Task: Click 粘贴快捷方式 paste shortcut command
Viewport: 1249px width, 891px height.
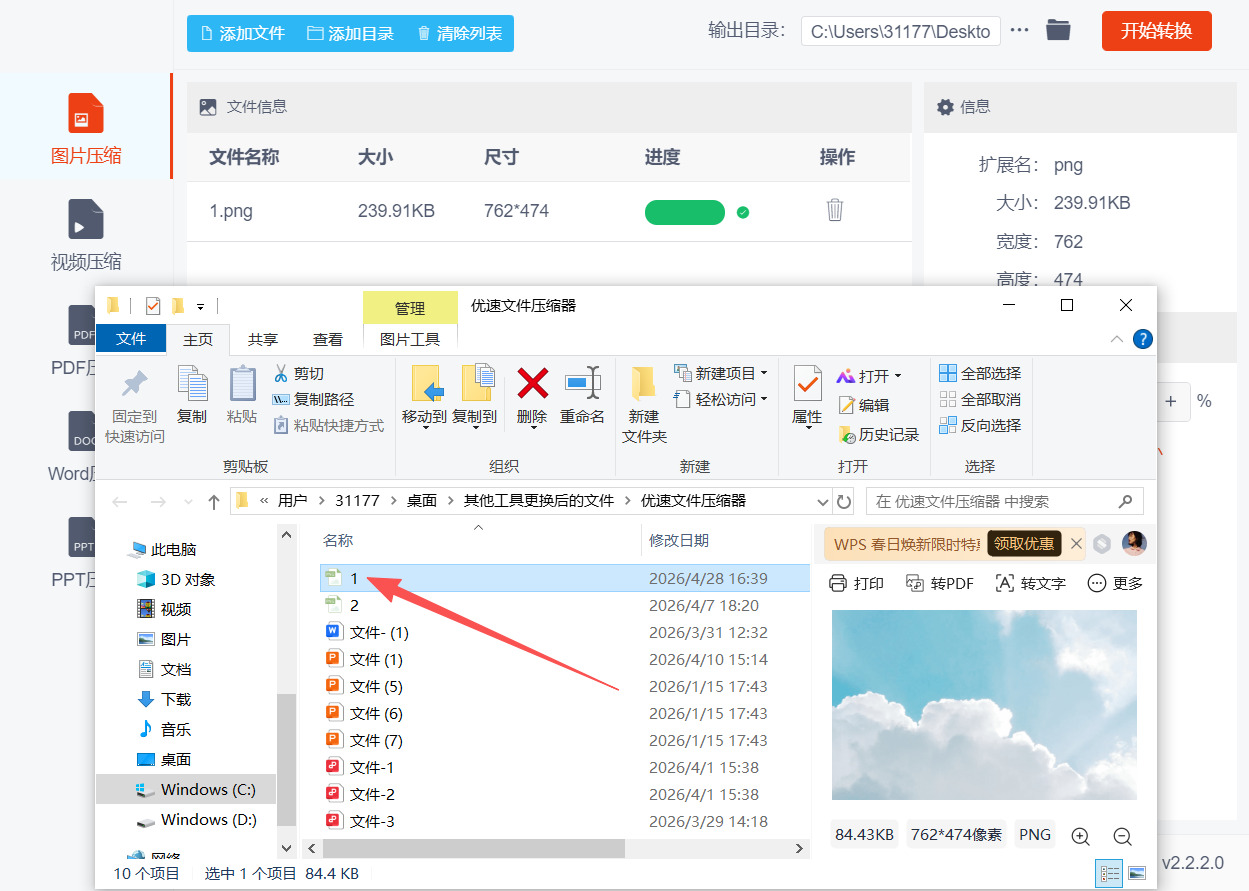Action: (328, 425)
